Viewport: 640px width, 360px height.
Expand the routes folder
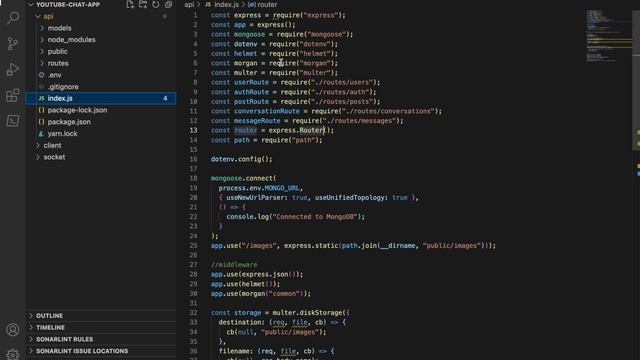42,63
